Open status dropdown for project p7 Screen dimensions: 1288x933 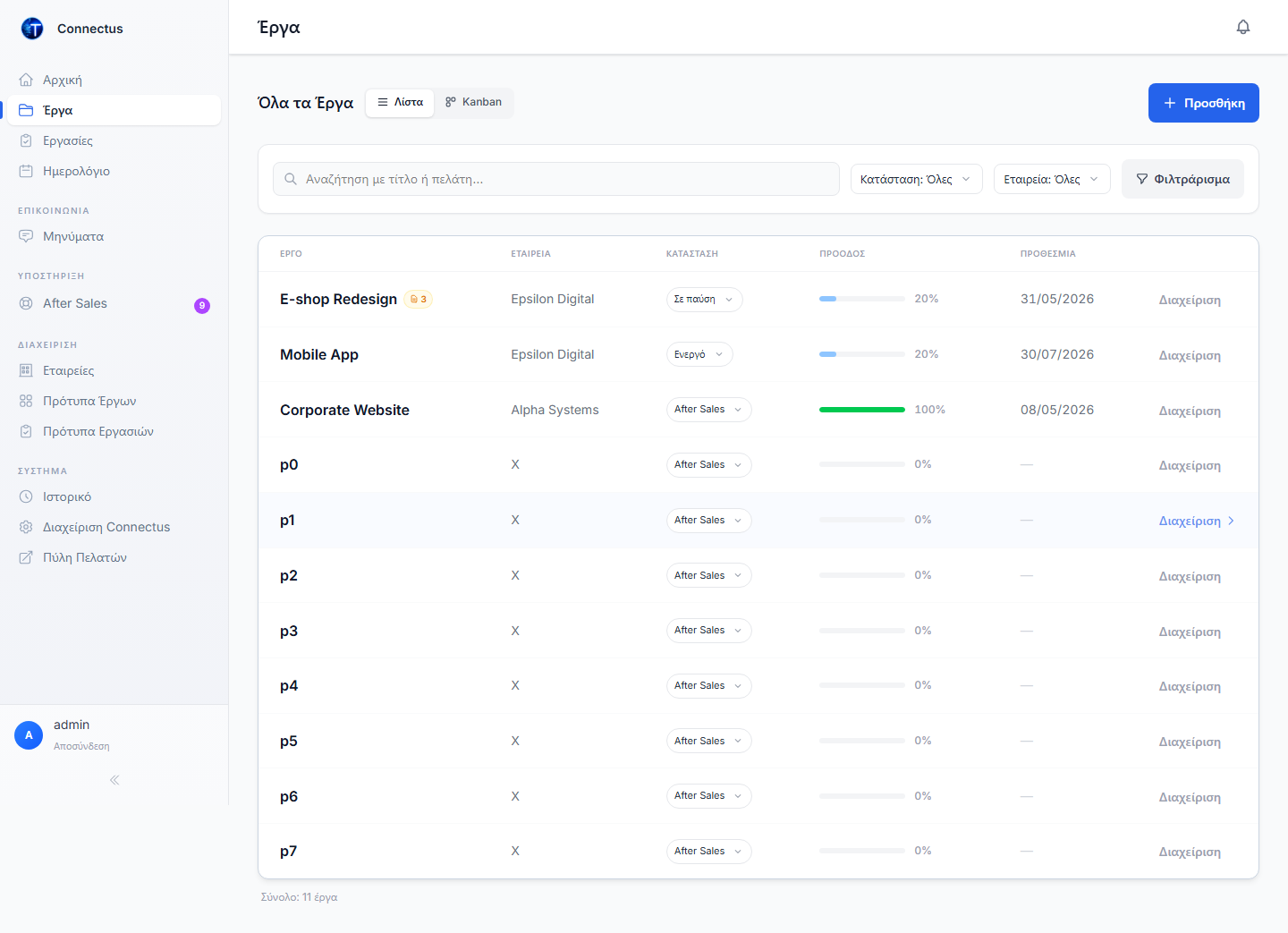coord(708,852)
